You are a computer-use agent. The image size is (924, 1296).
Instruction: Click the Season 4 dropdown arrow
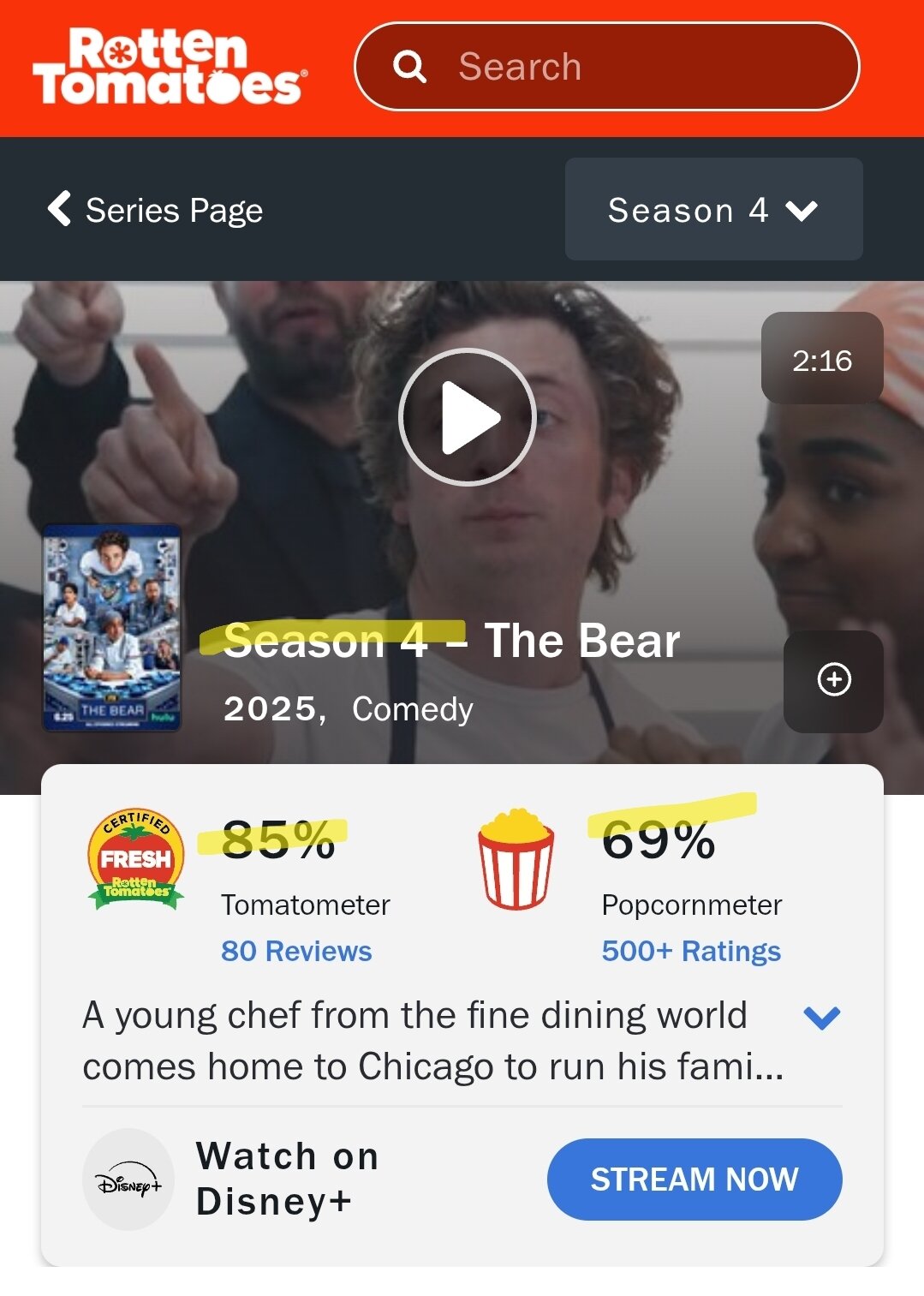[802, 211]
